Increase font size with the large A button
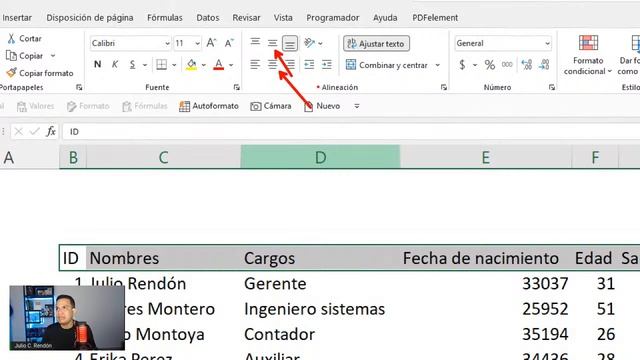This screenshot has width=640, height=360. point(211,43)
